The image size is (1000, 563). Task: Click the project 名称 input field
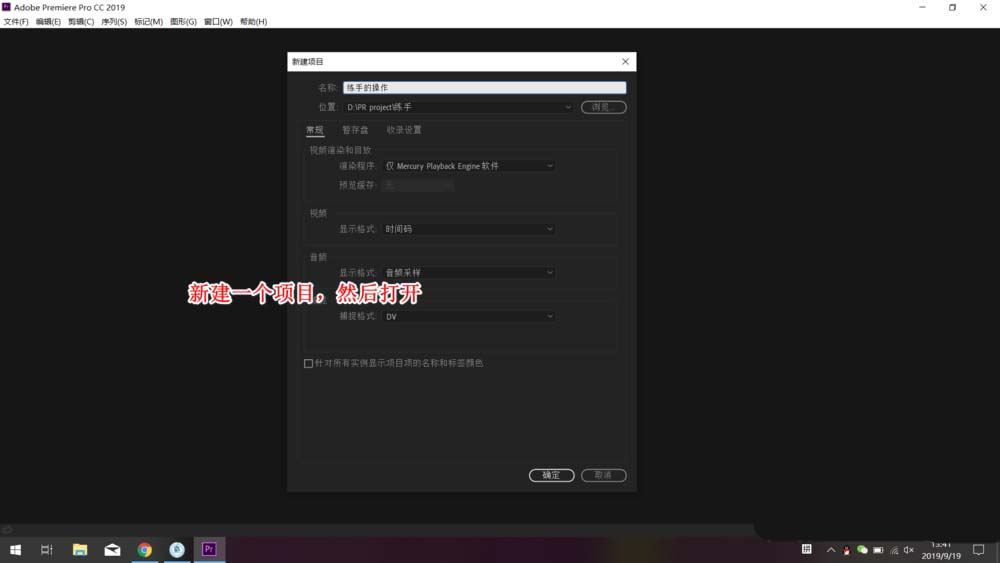tap(485, 87)
